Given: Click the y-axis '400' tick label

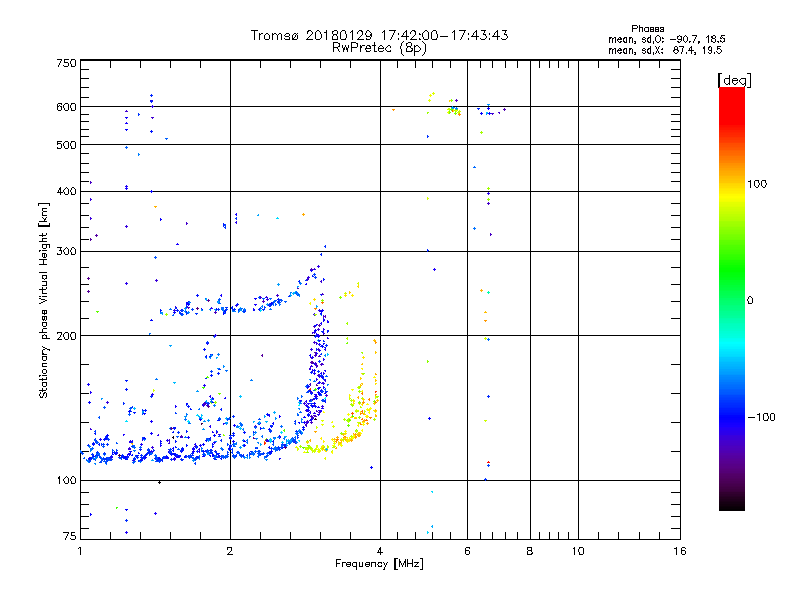Looking at the screenshot, I should 66,191.
